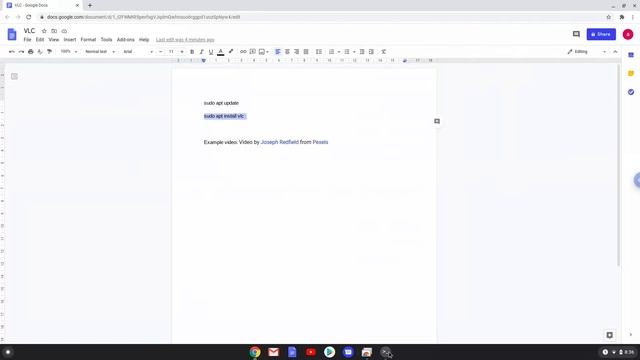This screenshot has width=640, height=360.
Task: Open the Add-ons menu
Action: (126, 40)
